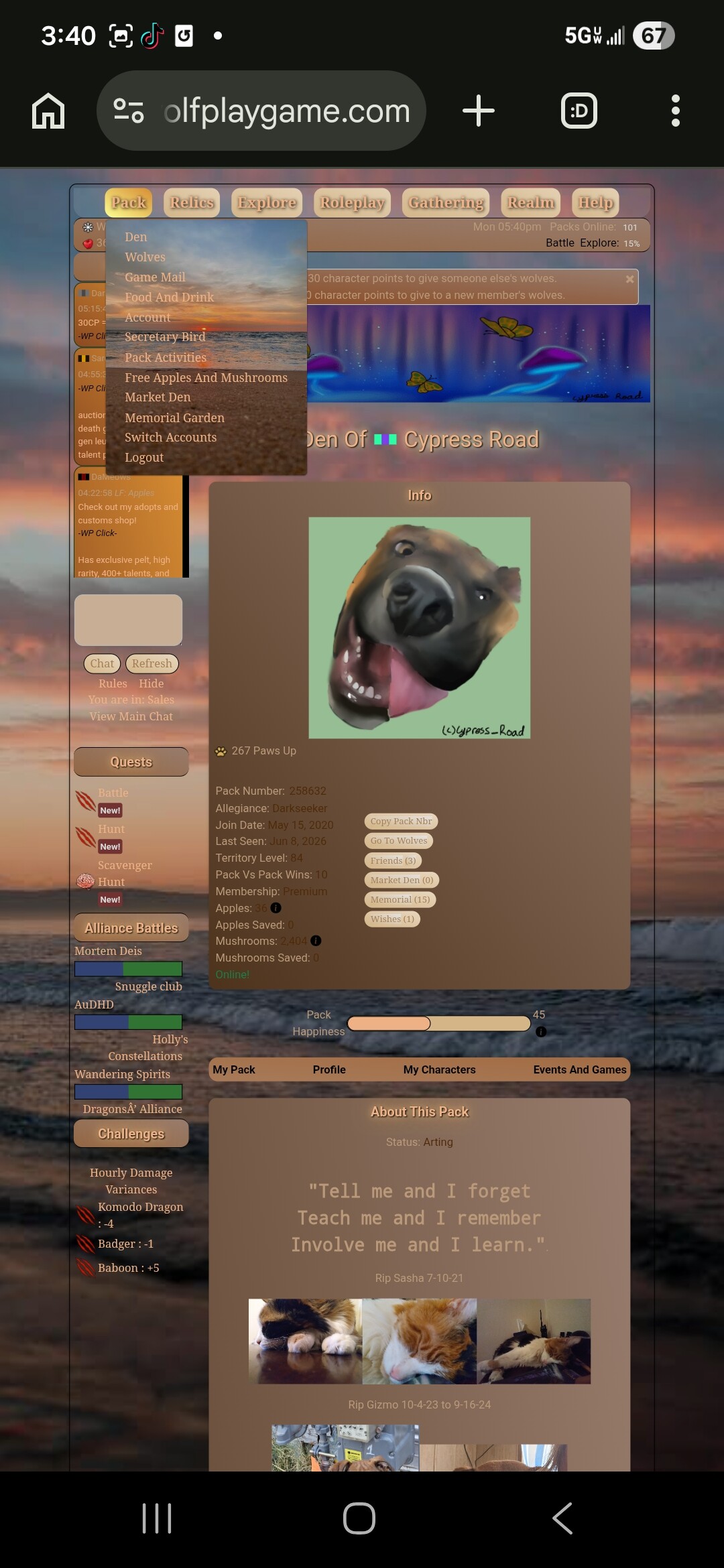The height and width of the screenshot is (1568, 724).
Task: Click the Badger claw icon
Action: pyautogui.click(x=86, y=1244)
